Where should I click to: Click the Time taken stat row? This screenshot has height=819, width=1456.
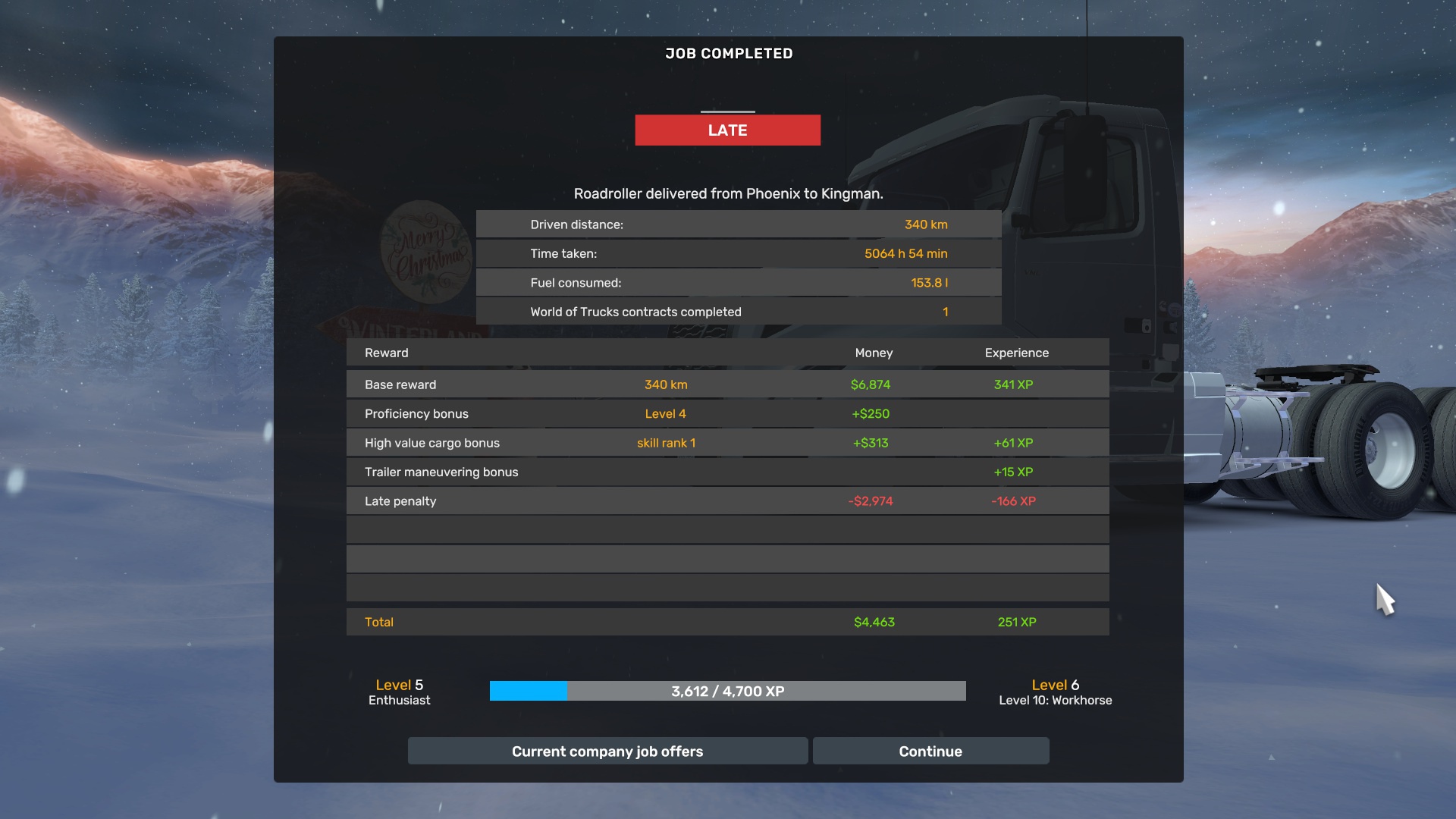pos(738,253)
